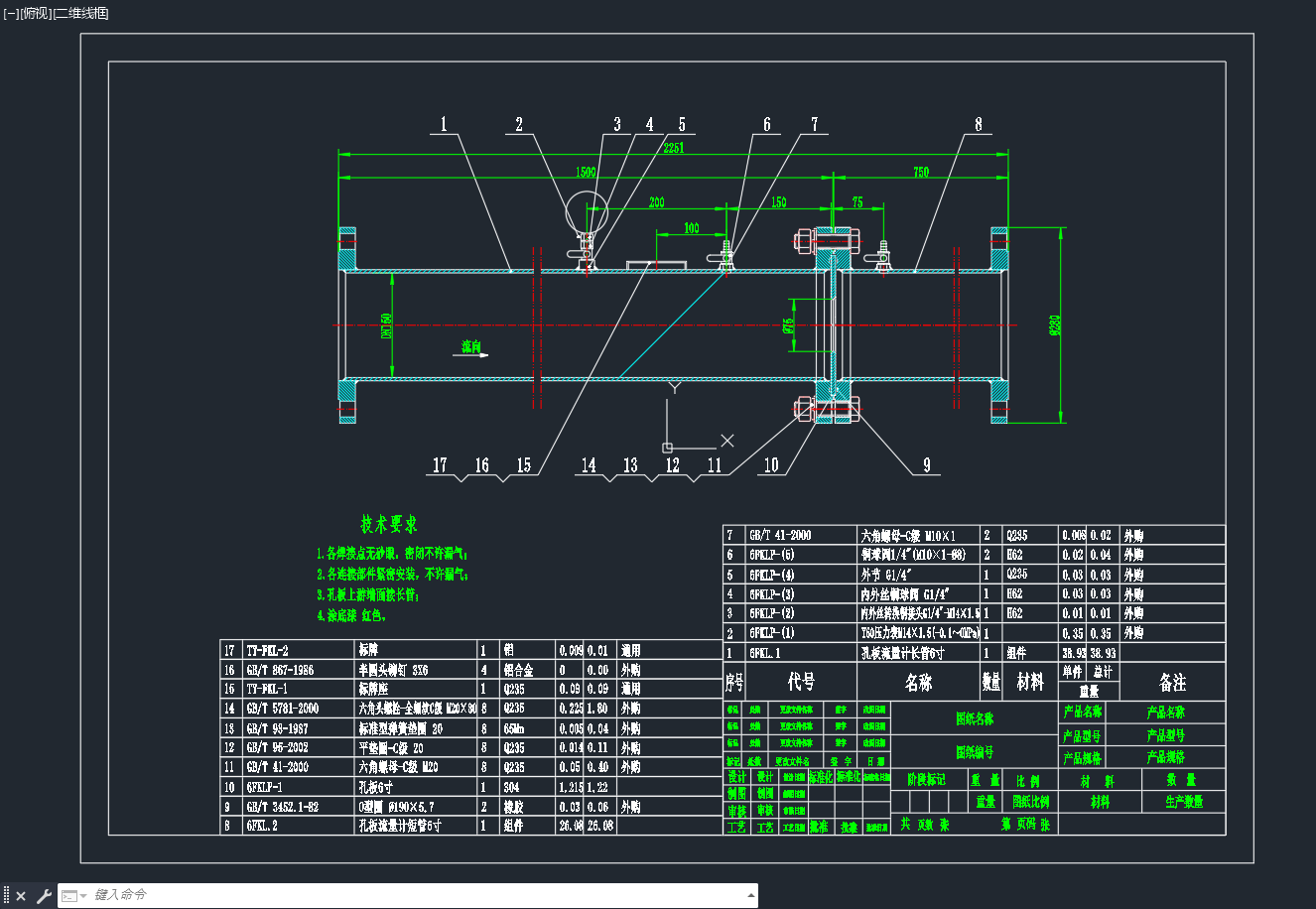Open the 俯视 view controls menu
Image resolution: width=1316 pixels, height=909 pixels.
pyautogui.click(x=35, y=13)
